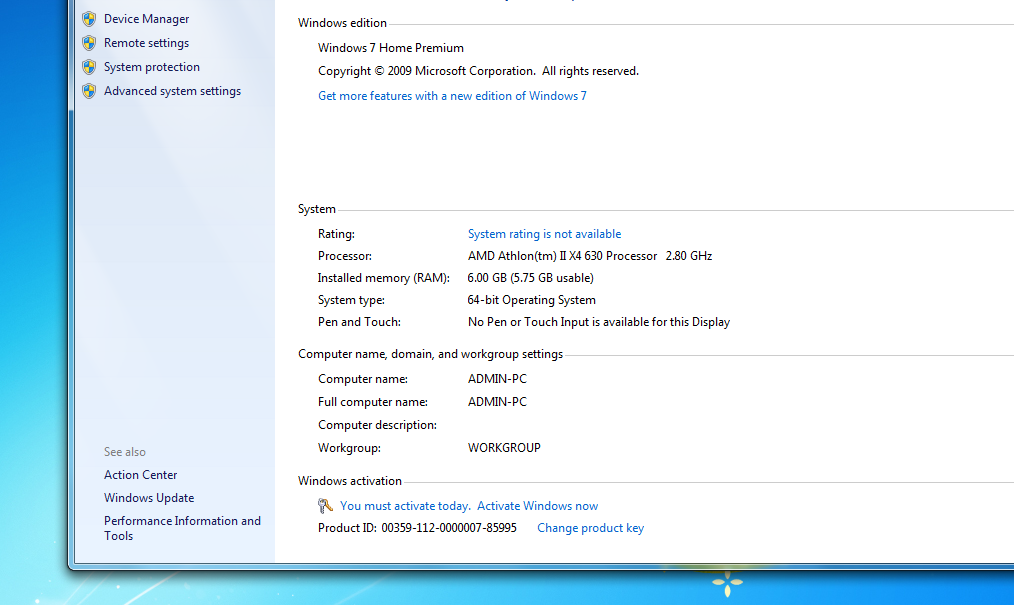Click System rating is not available link
Image resolution: width=1014 pixels, height=605 pixels.
coord(544,234)
